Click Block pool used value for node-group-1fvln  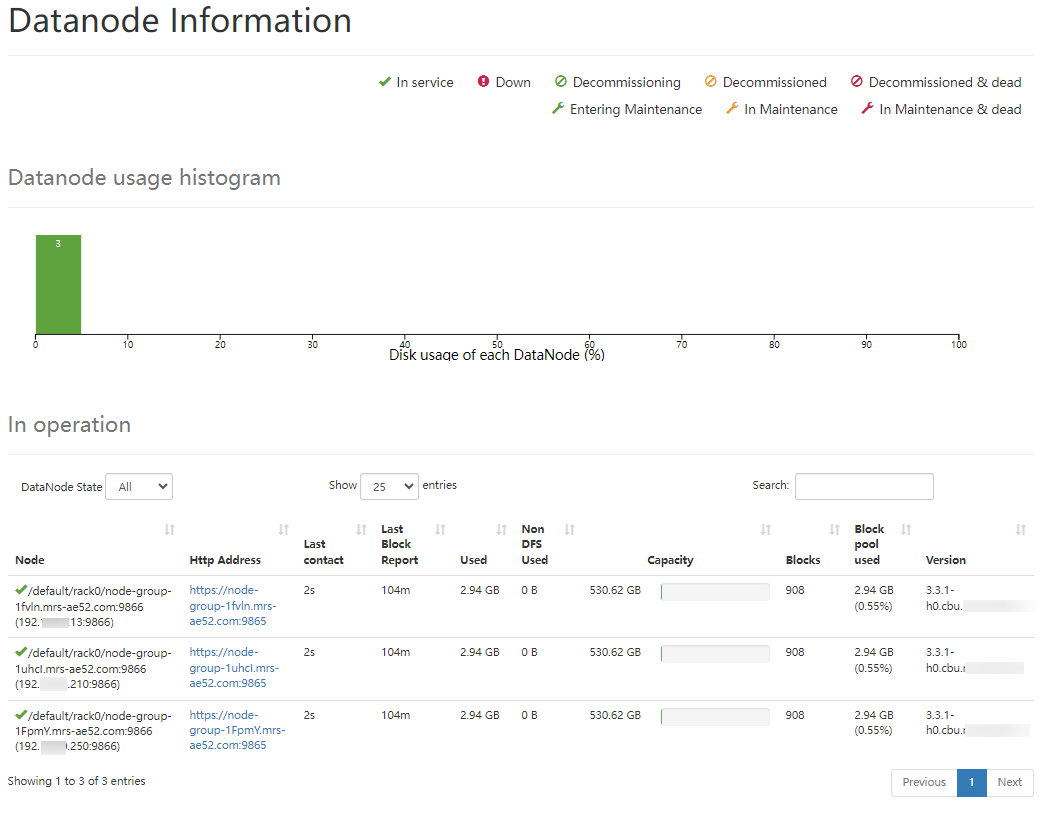(874, 598)
